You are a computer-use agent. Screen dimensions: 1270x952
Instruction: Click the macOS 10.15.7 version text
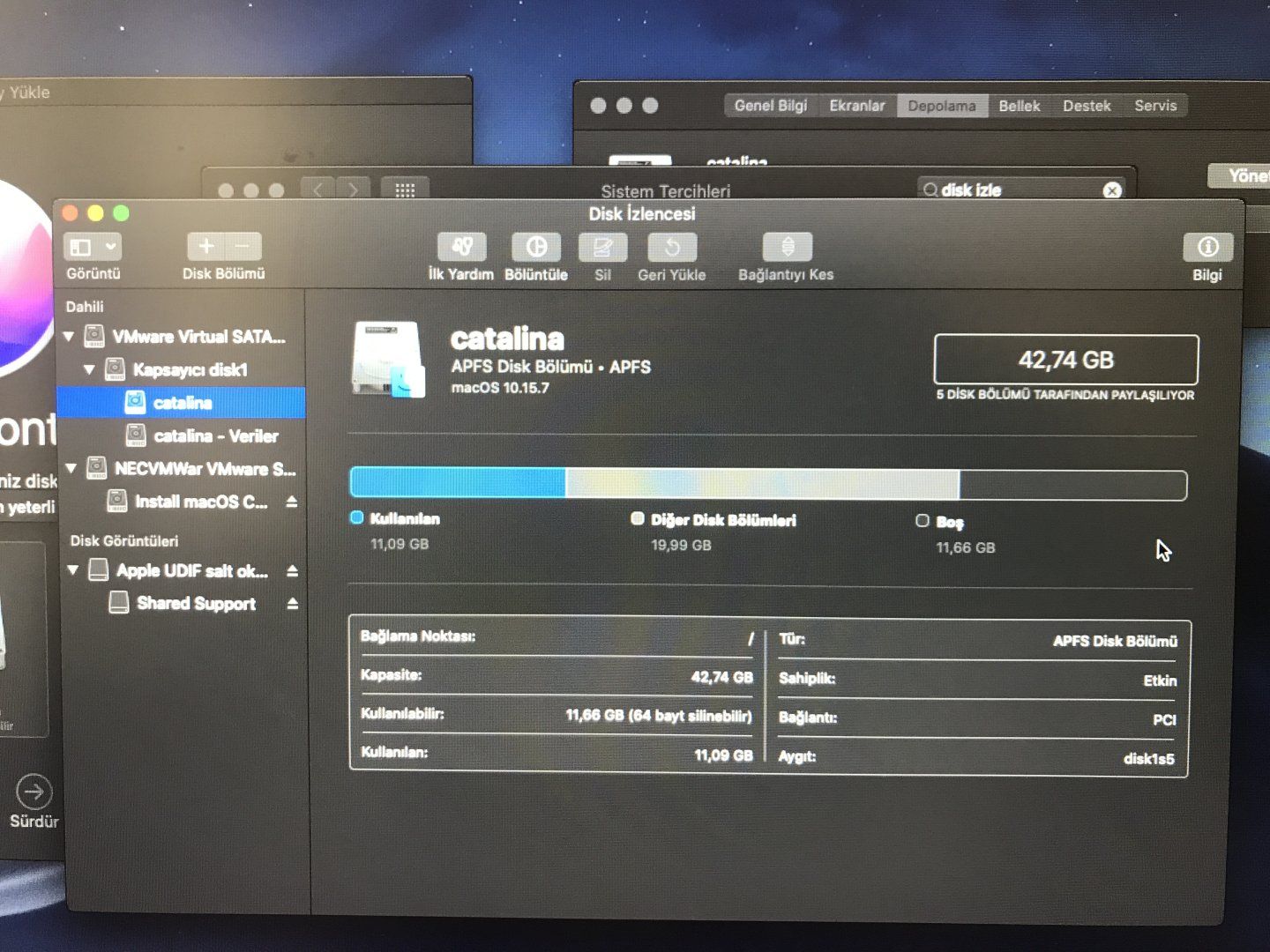pos(500,388)
